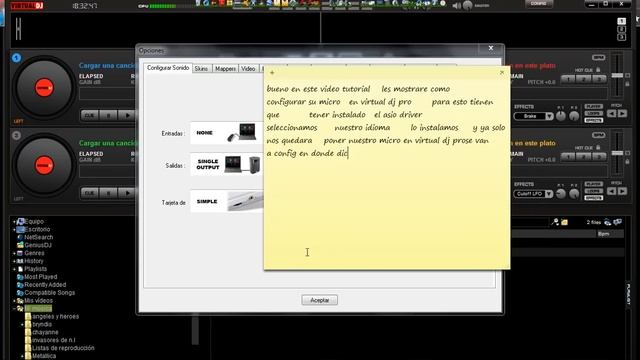The height and width of the screenshot is (360, 640).
Task: Open the Tarjeta de SIMPLE selector
Action: [x=227, y=201]
